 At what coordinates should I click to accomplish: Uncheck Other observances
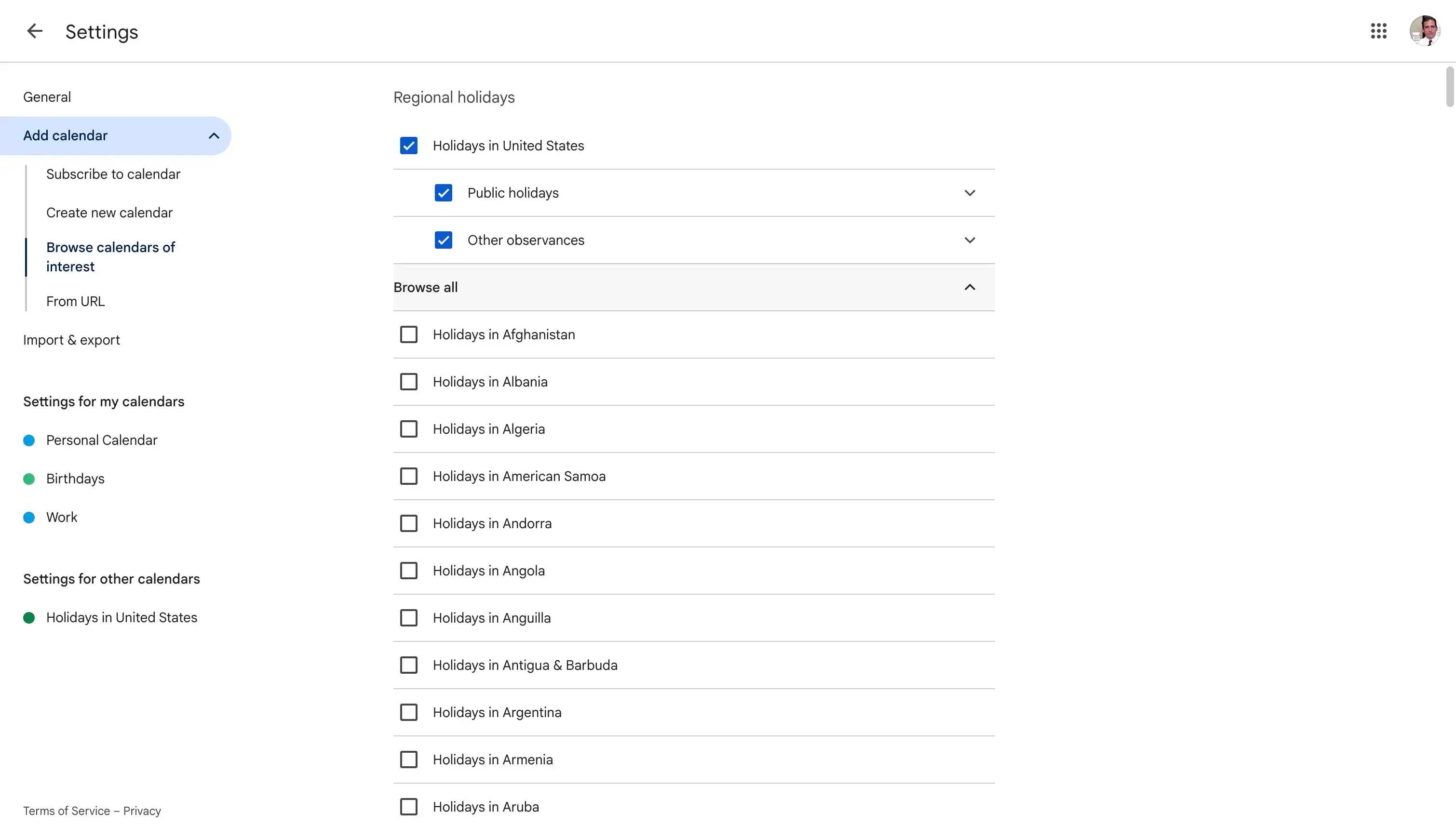click(443, 240)
